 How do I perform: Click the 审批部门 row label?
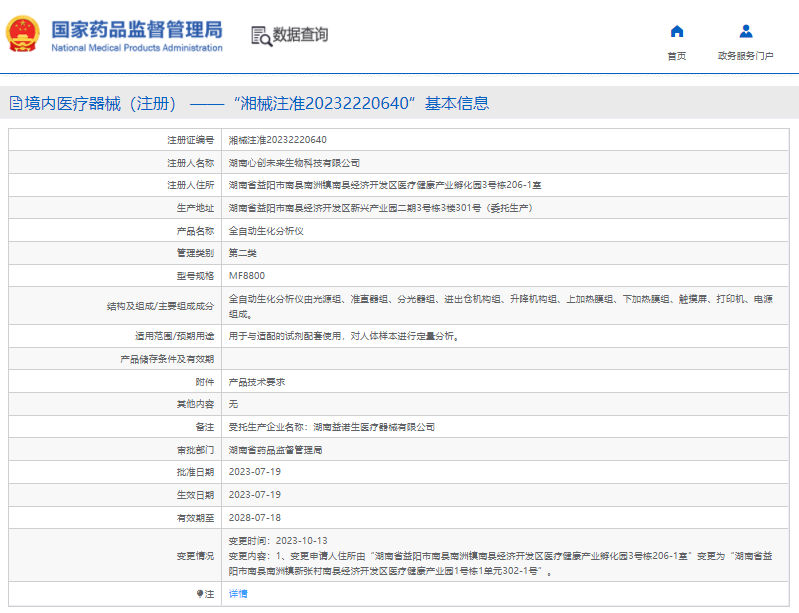[x=196, y=450]
